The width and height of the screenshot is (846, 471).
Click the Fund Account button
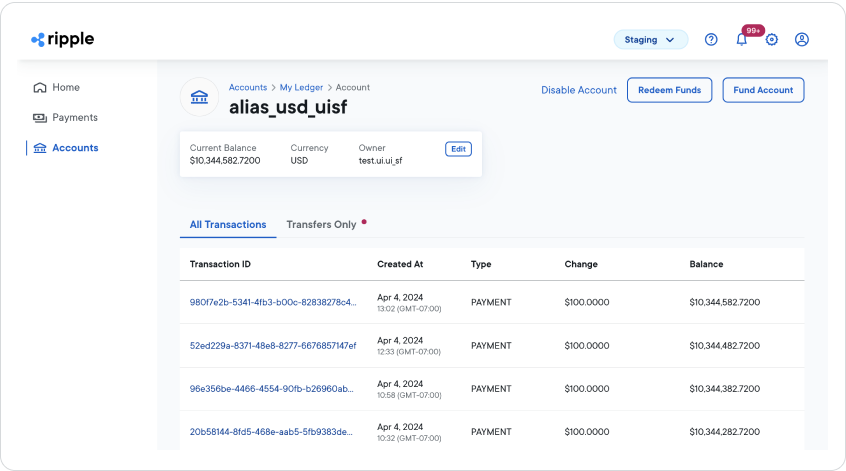coord(763,90)
